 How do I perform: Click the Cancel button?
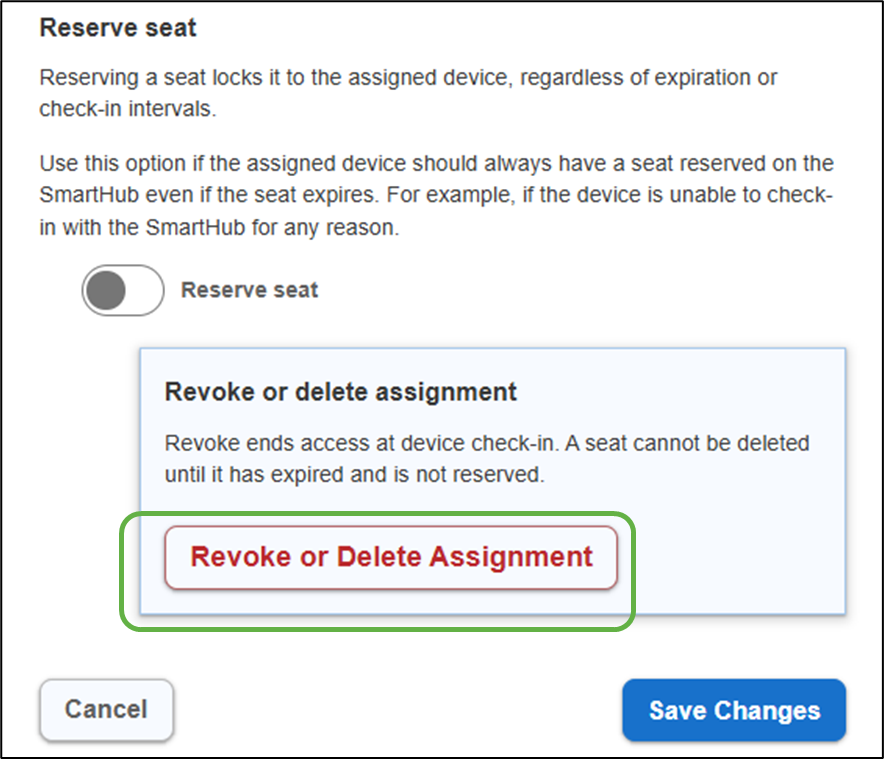(106, 710)
